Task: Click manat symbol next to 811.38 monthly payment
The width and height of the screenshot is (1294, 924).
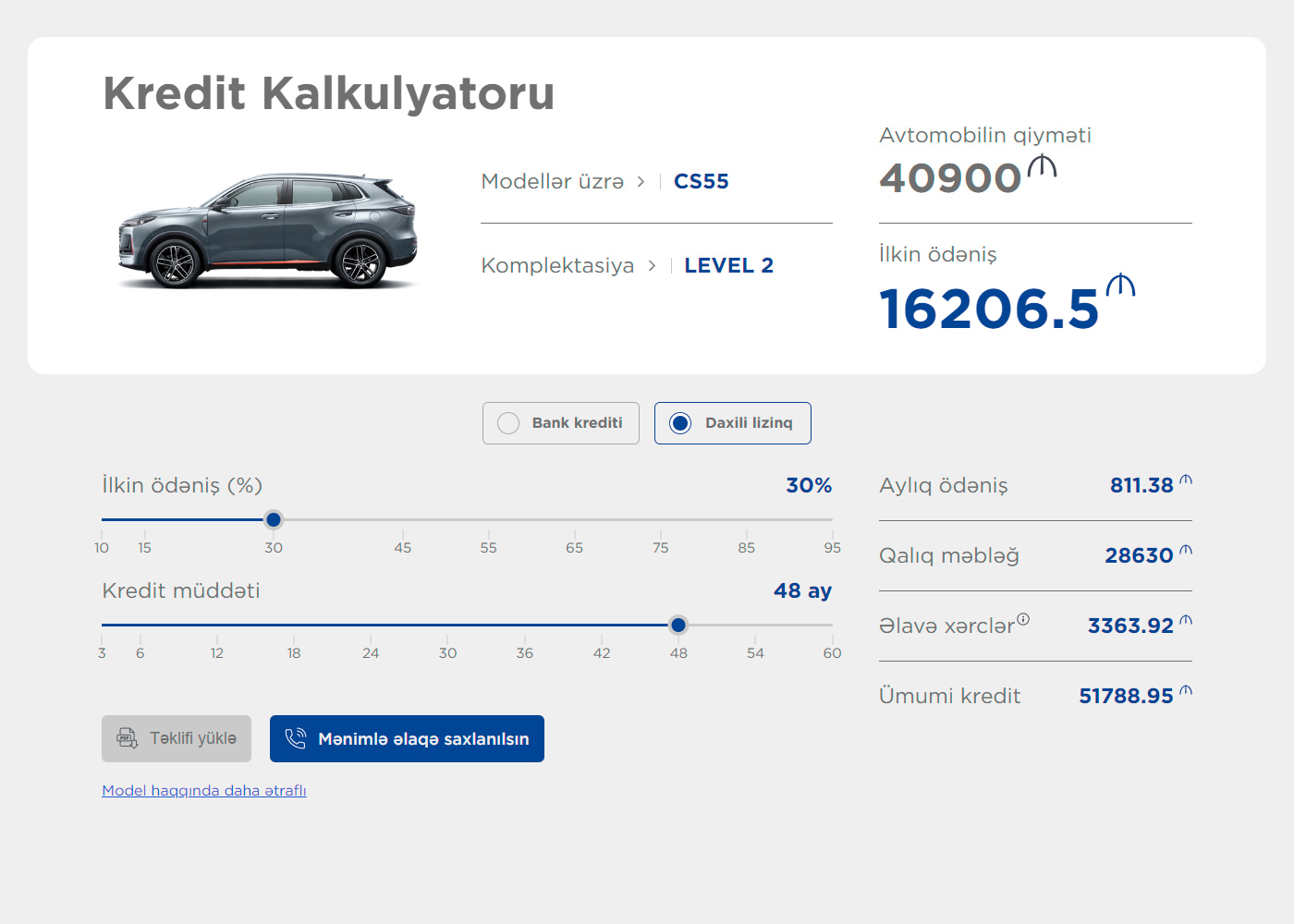Action: (x=1186, y=480)
